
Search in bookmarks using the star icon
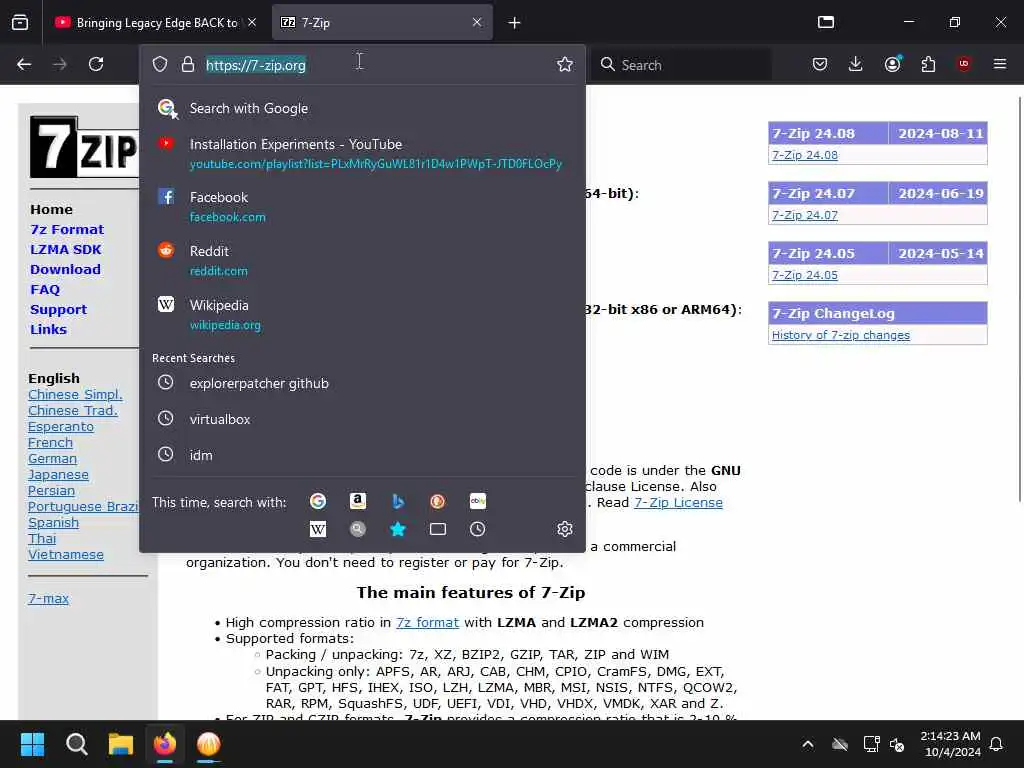(x=398, y=529)
